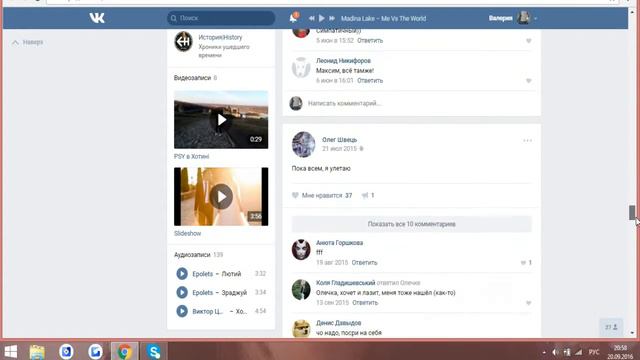
Task: Open Анюта Горшкова's profile name
Action: (x=339, y=242)
